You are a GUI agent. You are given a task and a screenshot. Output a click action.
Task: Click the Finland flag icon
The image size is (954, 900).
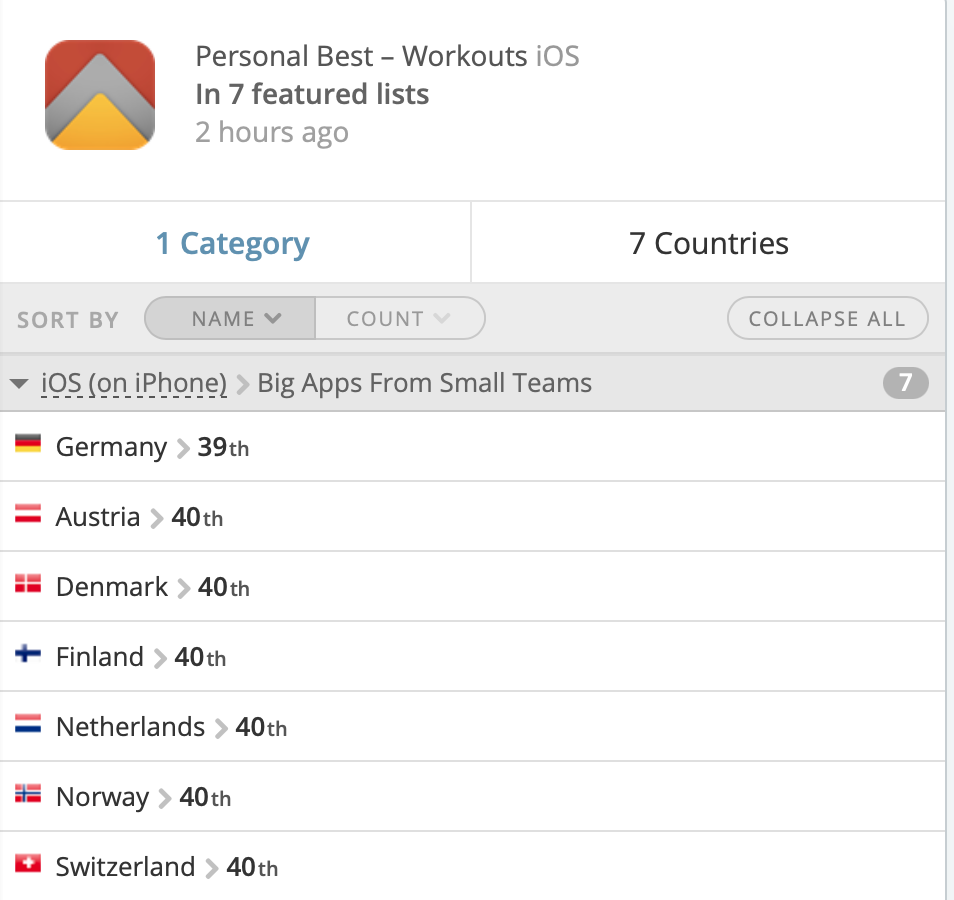(x=28, y=654)
